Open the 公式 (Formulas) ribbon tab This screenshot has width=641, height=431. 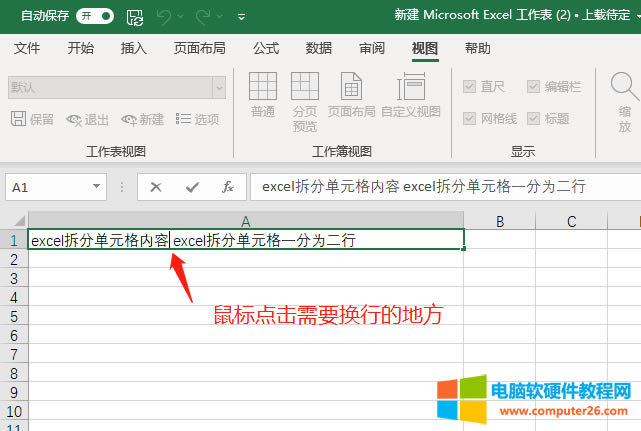[x=266, y=49]
